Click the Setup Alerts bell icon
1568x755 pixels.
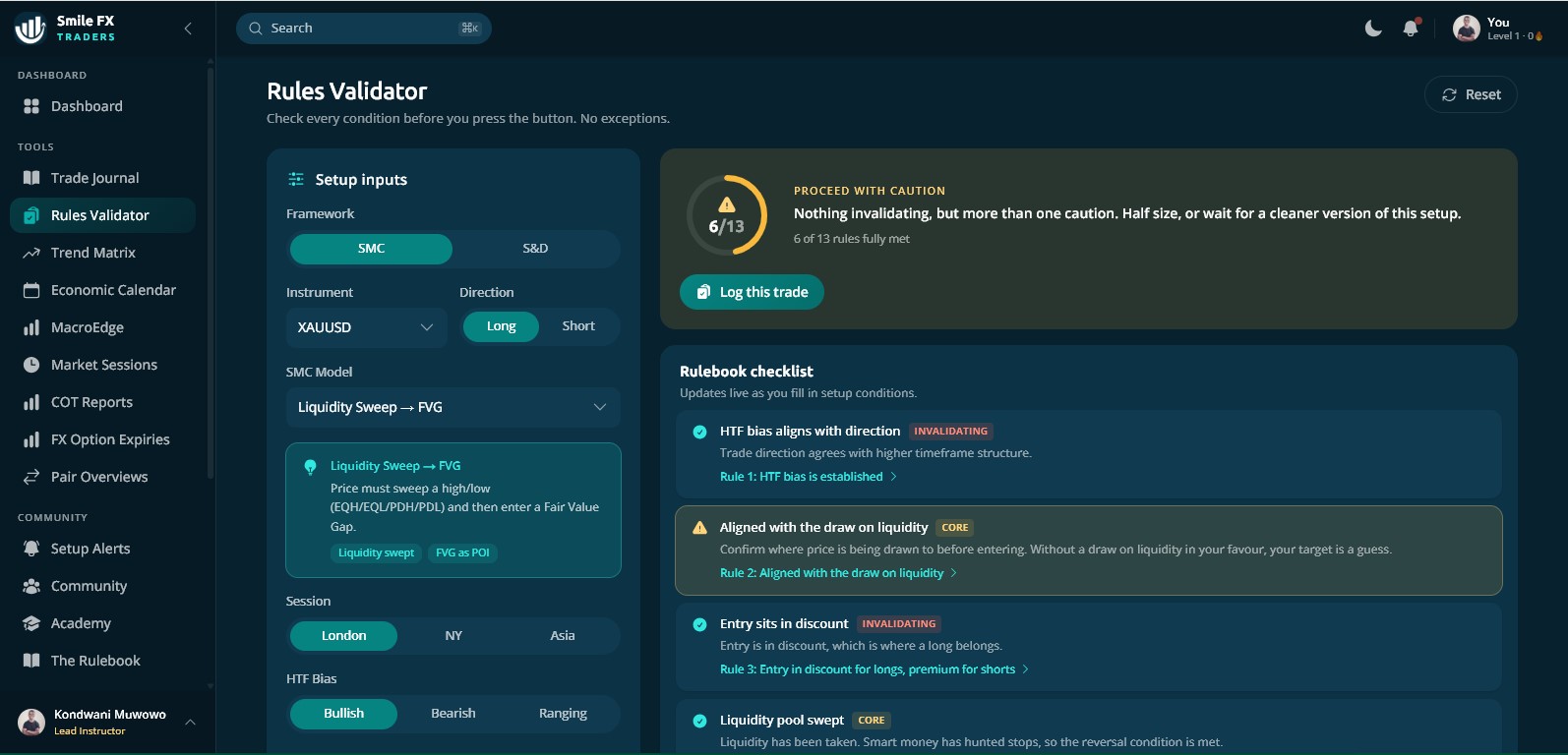click(31, 549)
